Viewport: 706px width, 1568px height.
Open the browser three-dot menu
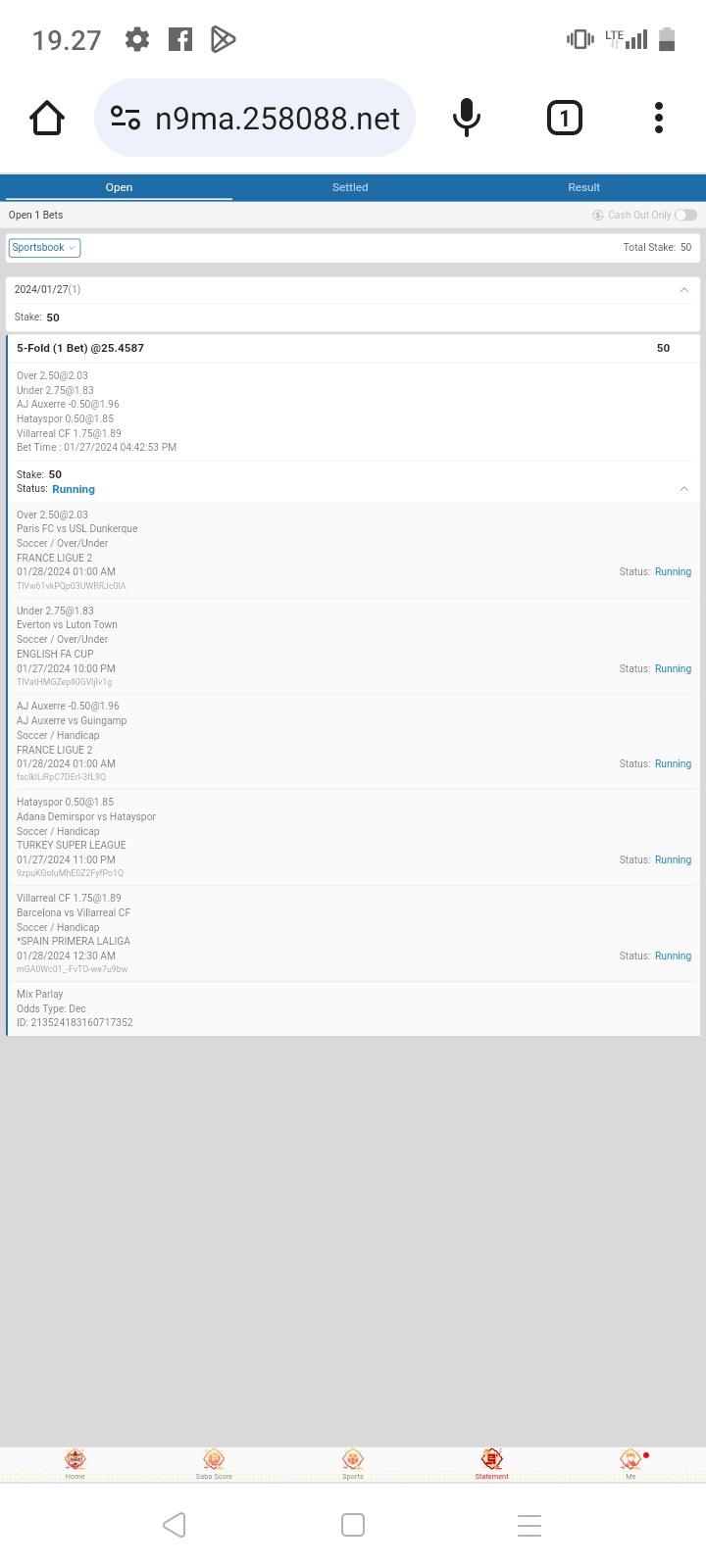coord(659,119)
